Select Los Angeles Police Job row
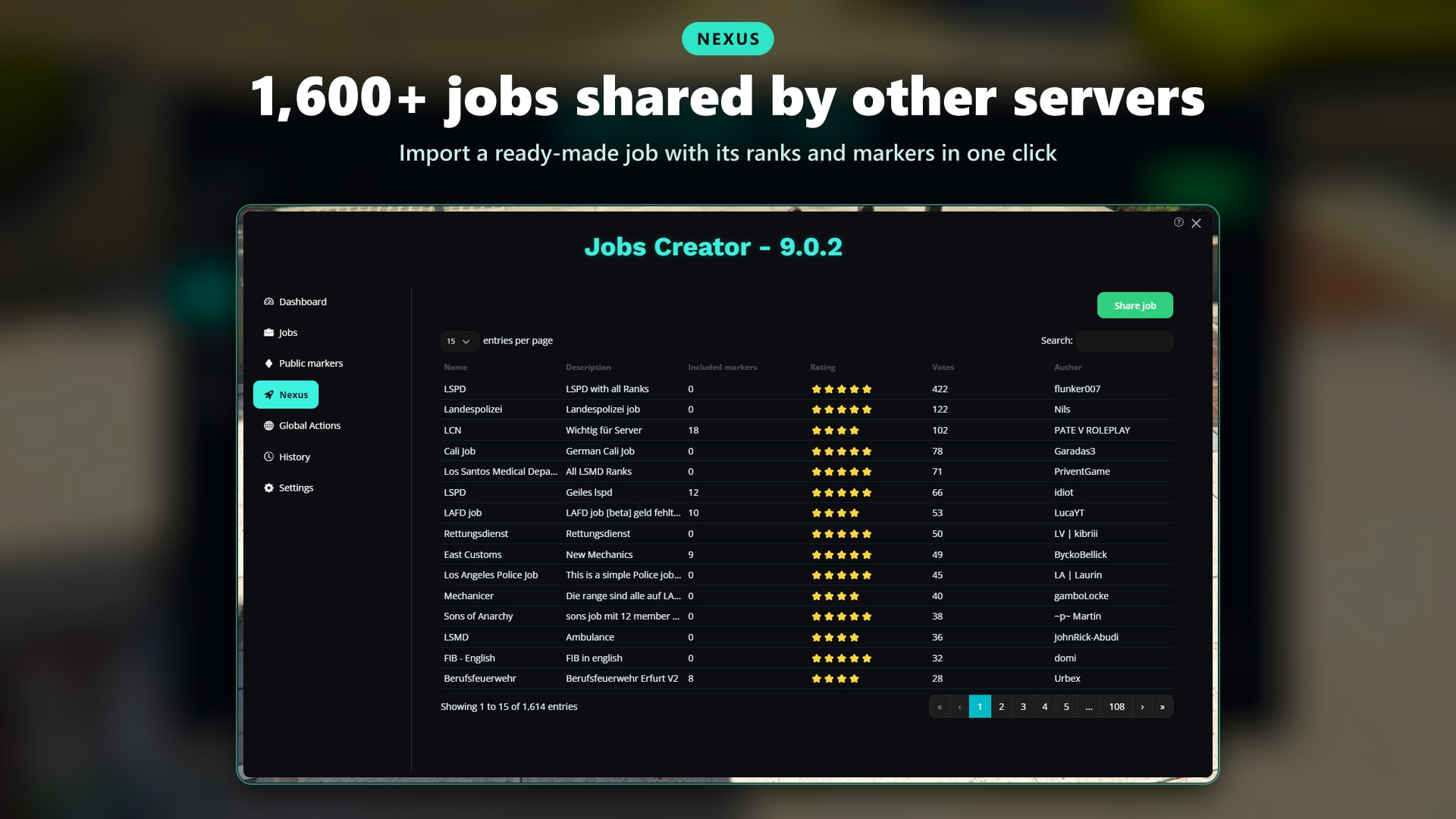This screenshot has height=819, width=1456. [x=807, y=575]
